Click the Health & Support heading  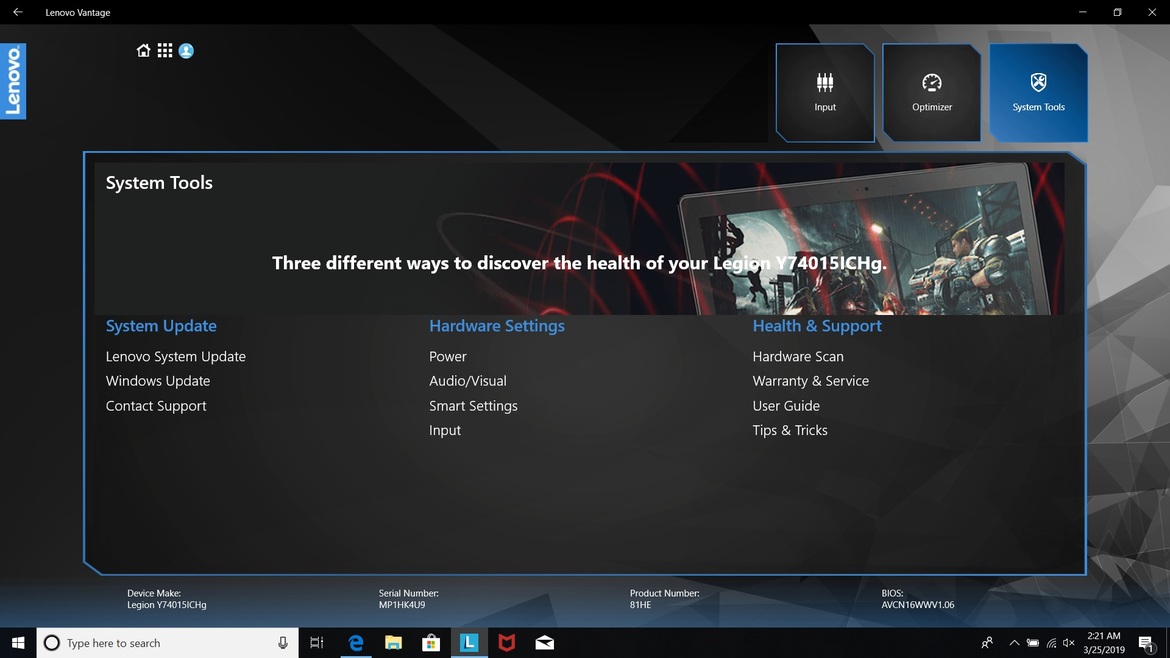(816, 326)
